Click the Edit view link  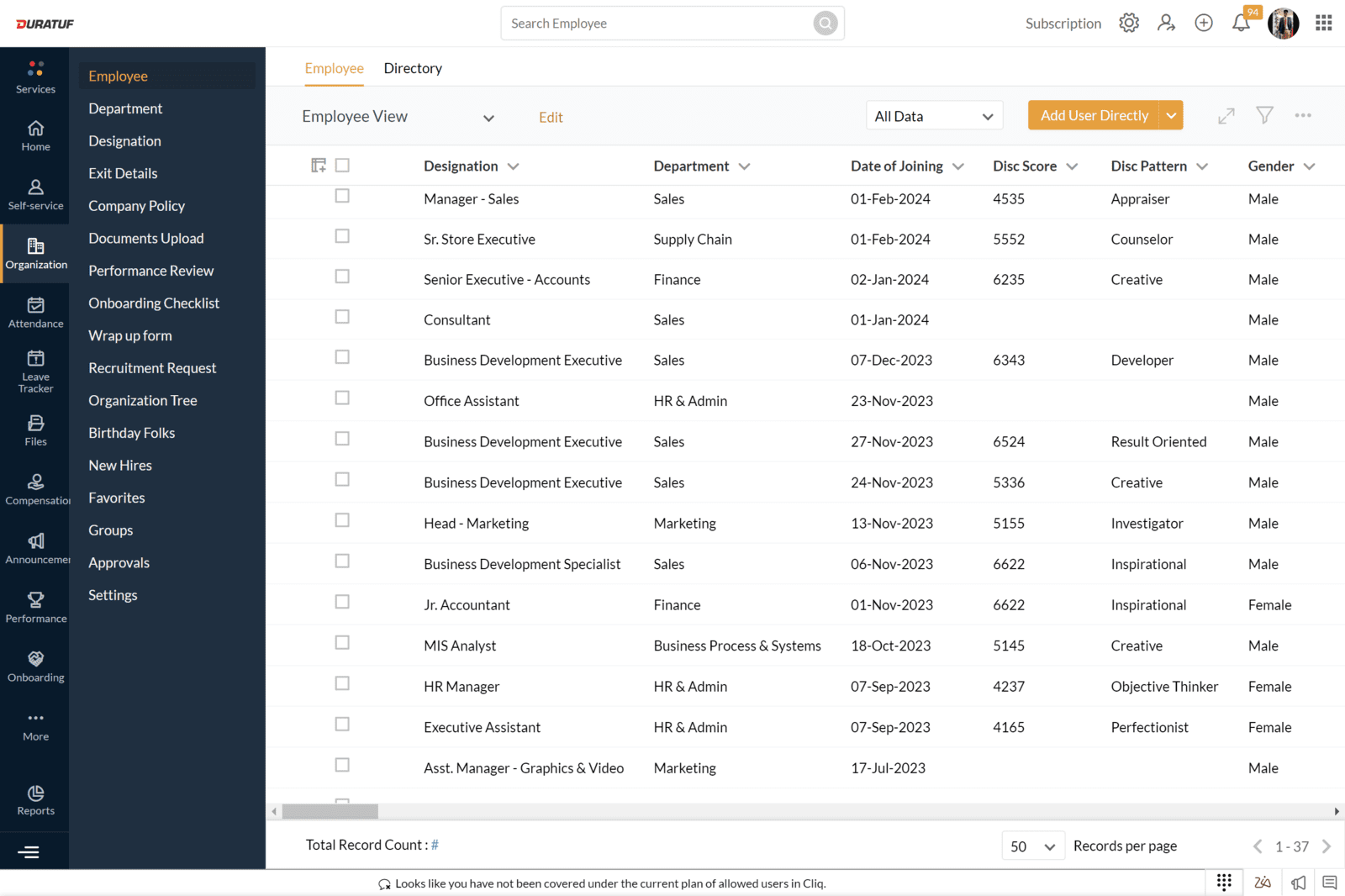pos(551,118)
